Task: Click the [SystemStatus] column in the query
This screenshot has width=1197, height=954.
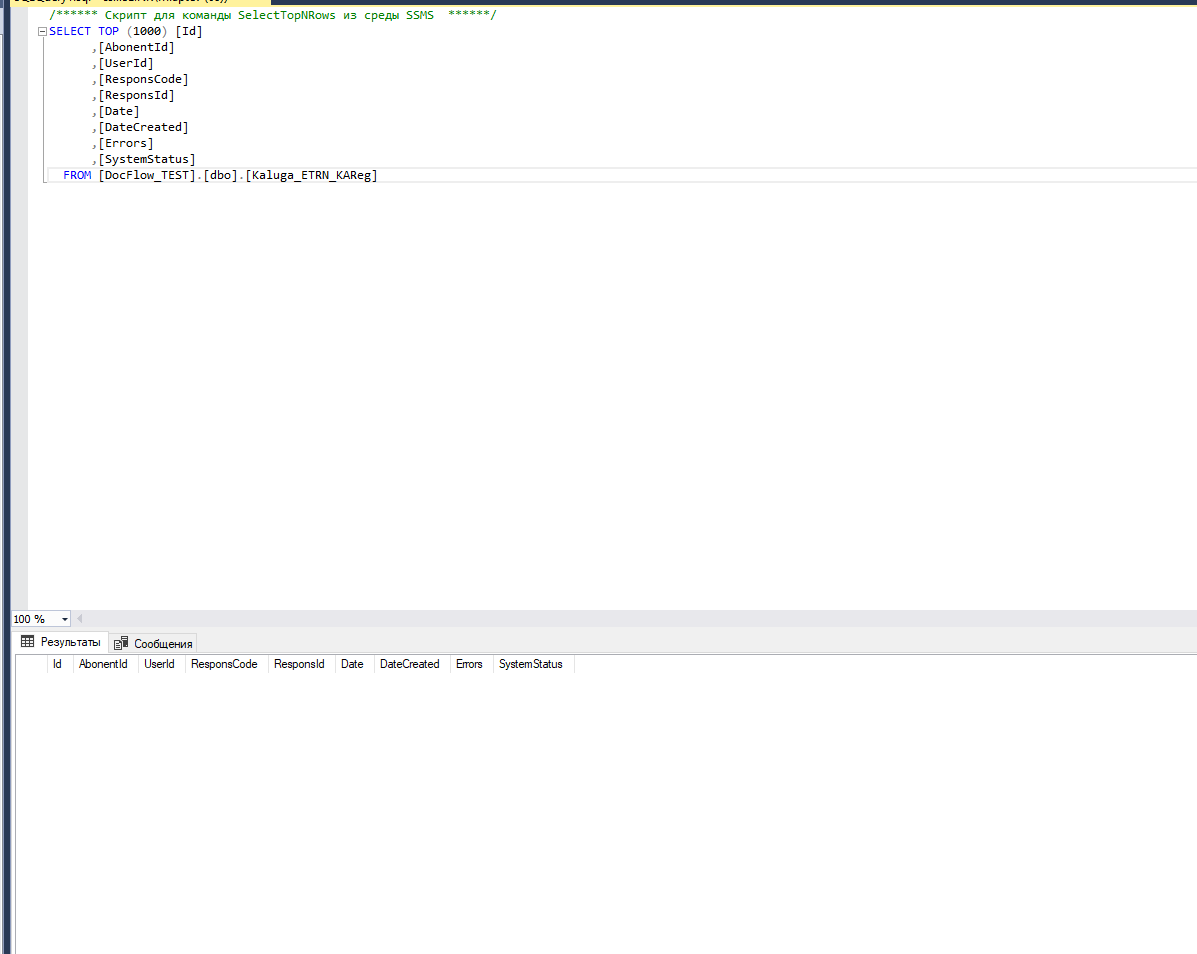Action: (x=147, y=160)
